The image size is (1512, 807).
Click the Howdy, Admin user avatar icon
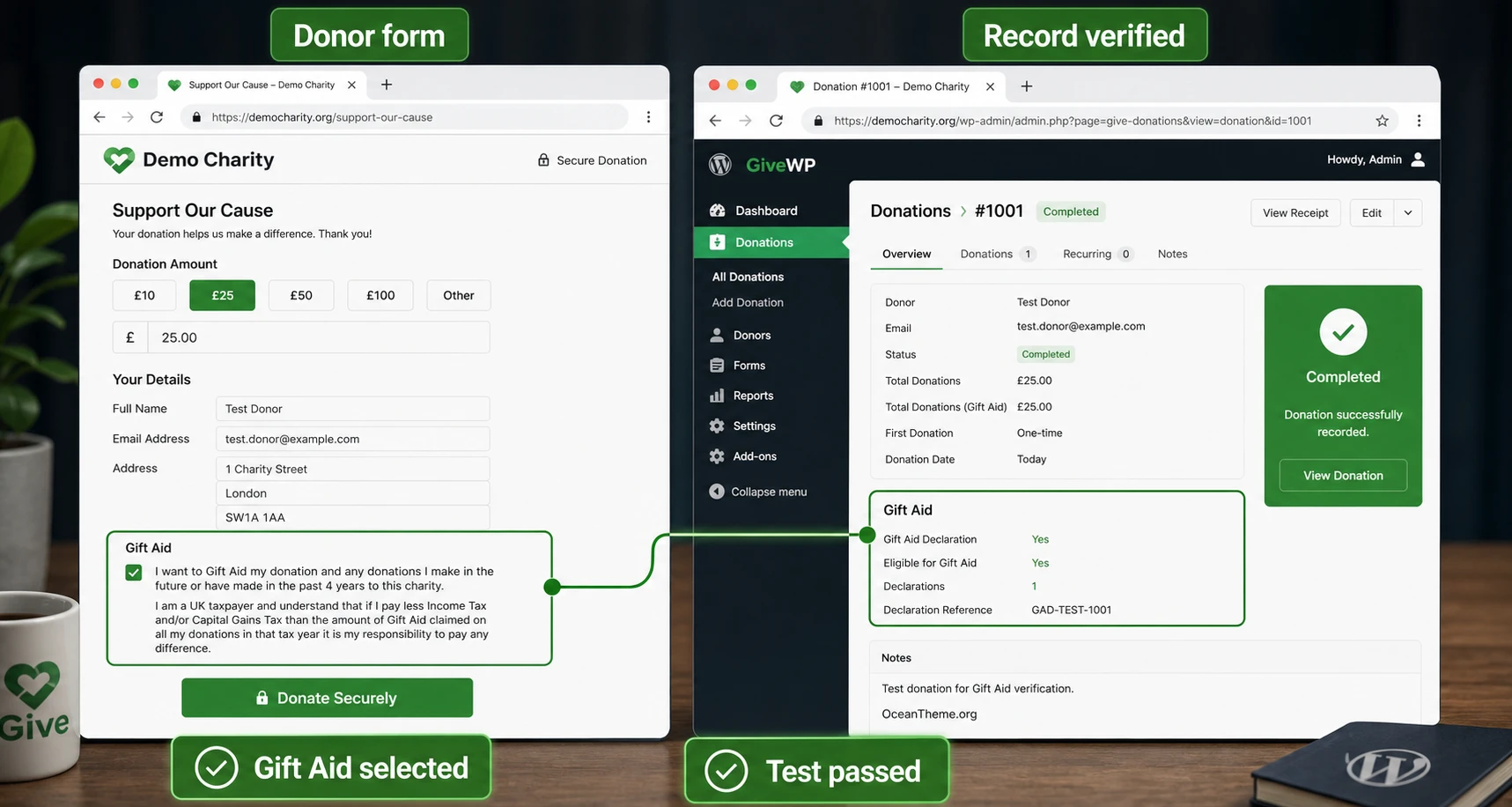[1418, 159]
